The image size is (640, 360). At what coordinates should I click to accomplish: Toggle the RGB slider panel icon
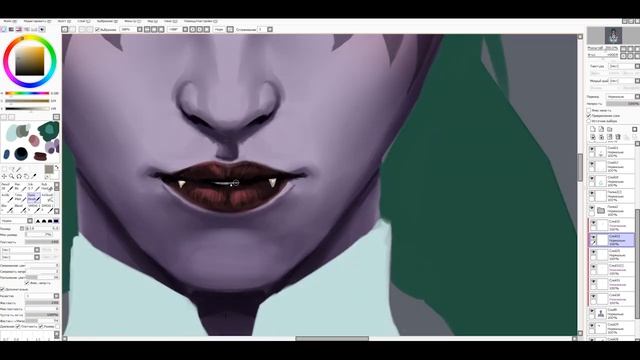tap(11, 29)
